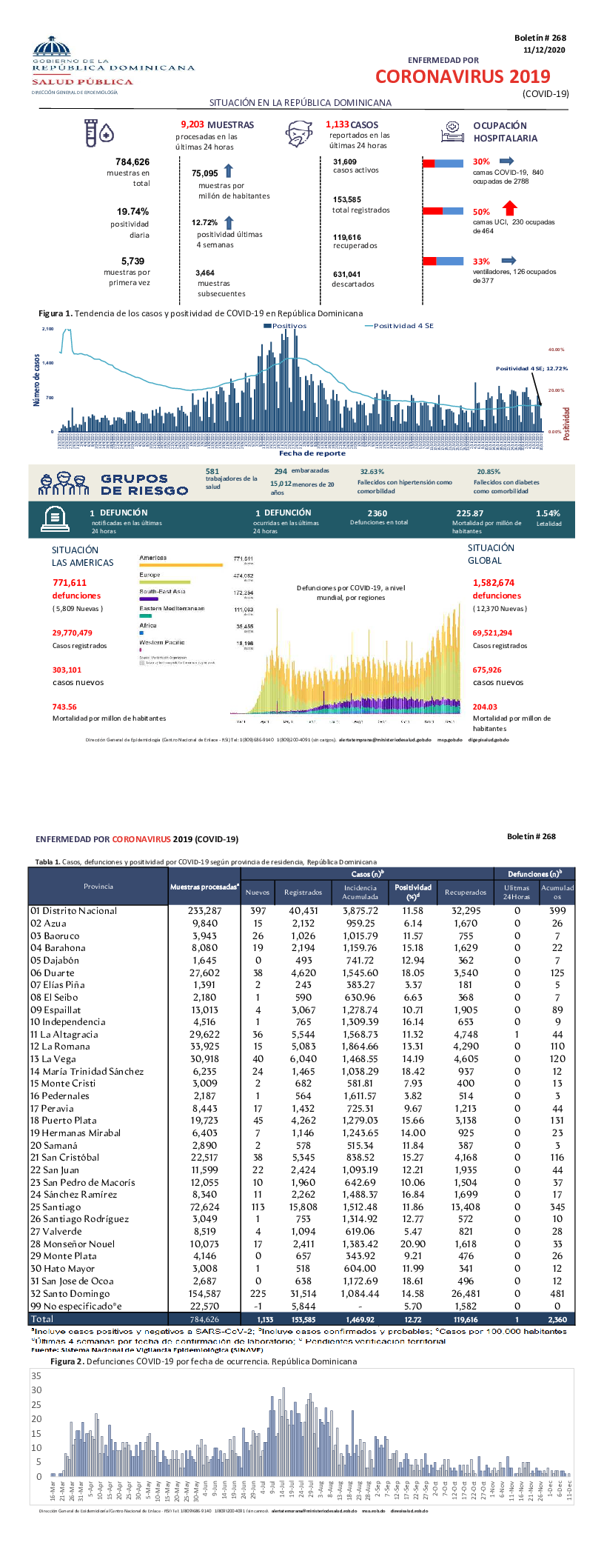Click the hospital bed occupancy icon
This screenshot has width=604, height=1568.
(x=452, y=132)
